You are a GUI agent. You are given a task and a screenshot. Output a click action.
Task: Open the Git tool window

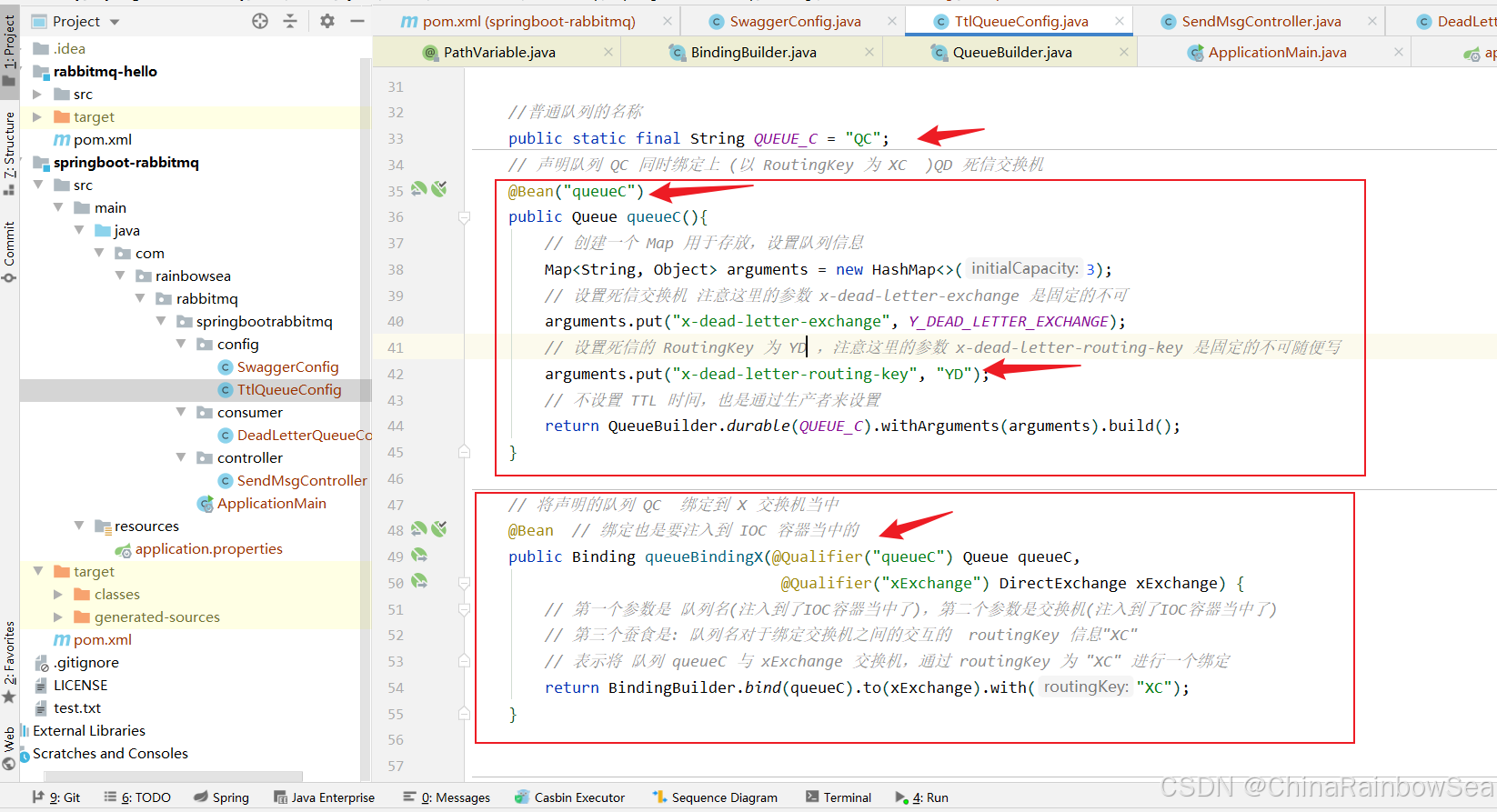point(56,797)
